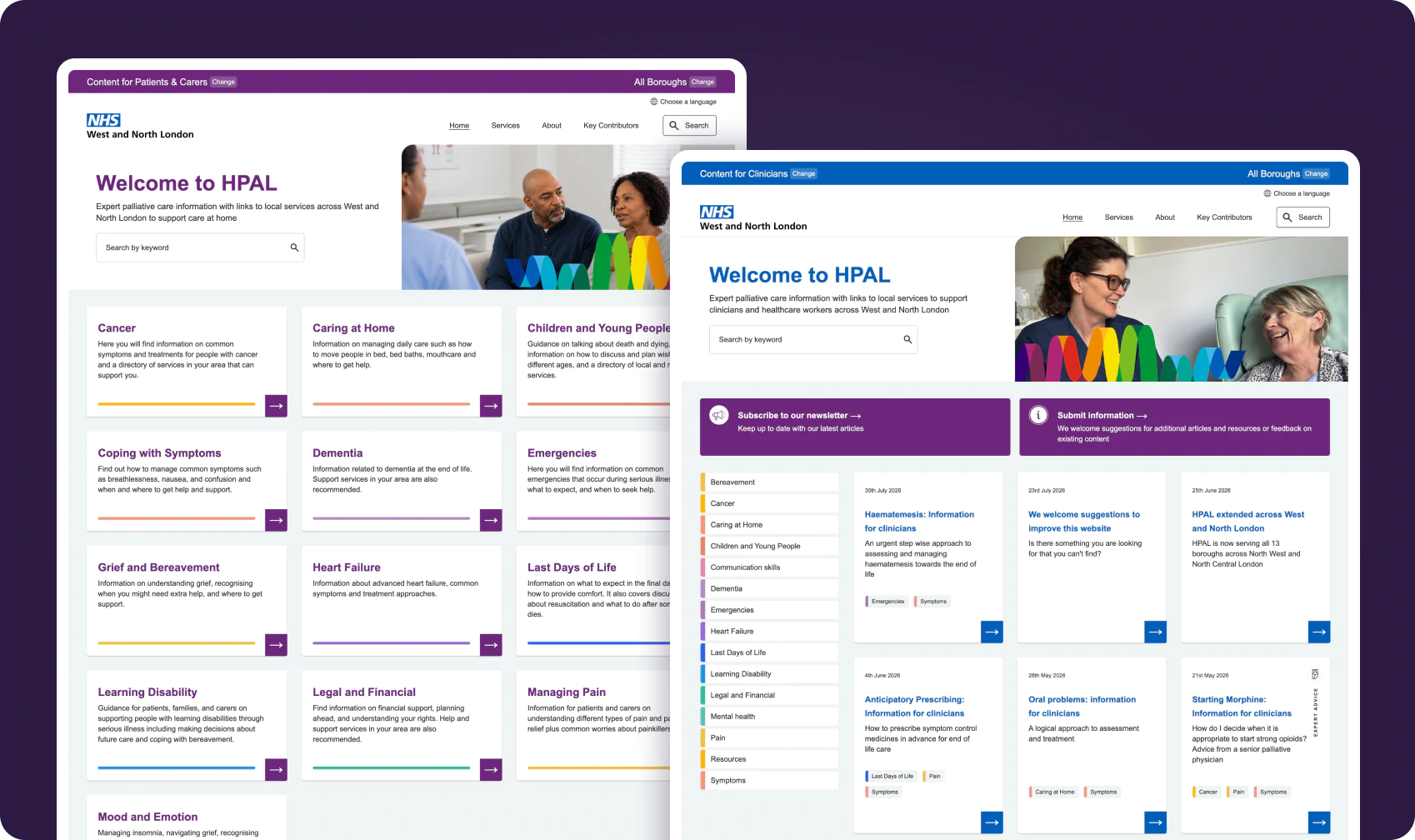Follow the 'Submit information' link
This screenshot has width=1415, height=840.
coord(1102,415)
